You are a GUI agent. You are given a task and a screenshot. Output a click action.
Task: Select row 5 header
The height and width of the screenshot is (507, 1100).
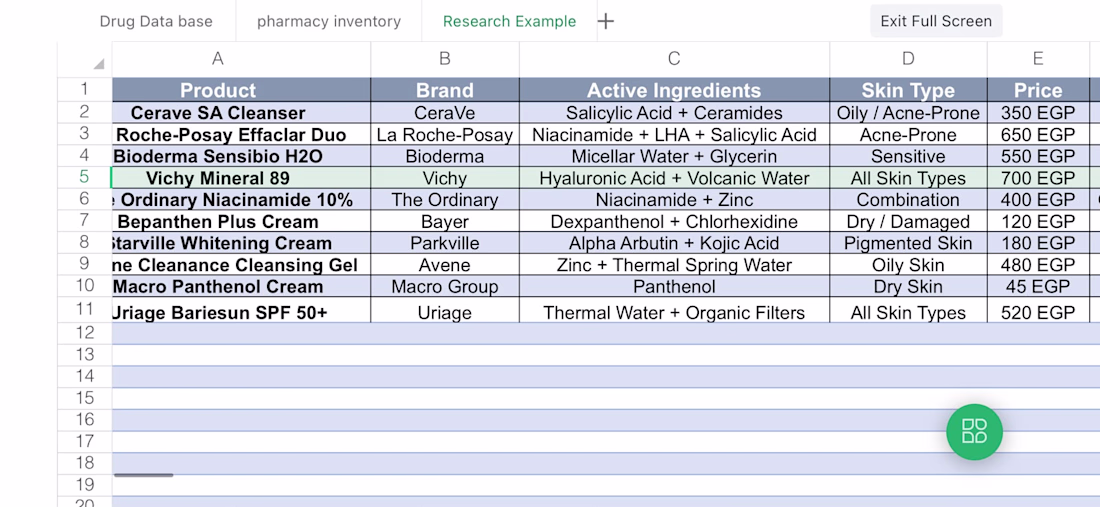tap(85, 177)
